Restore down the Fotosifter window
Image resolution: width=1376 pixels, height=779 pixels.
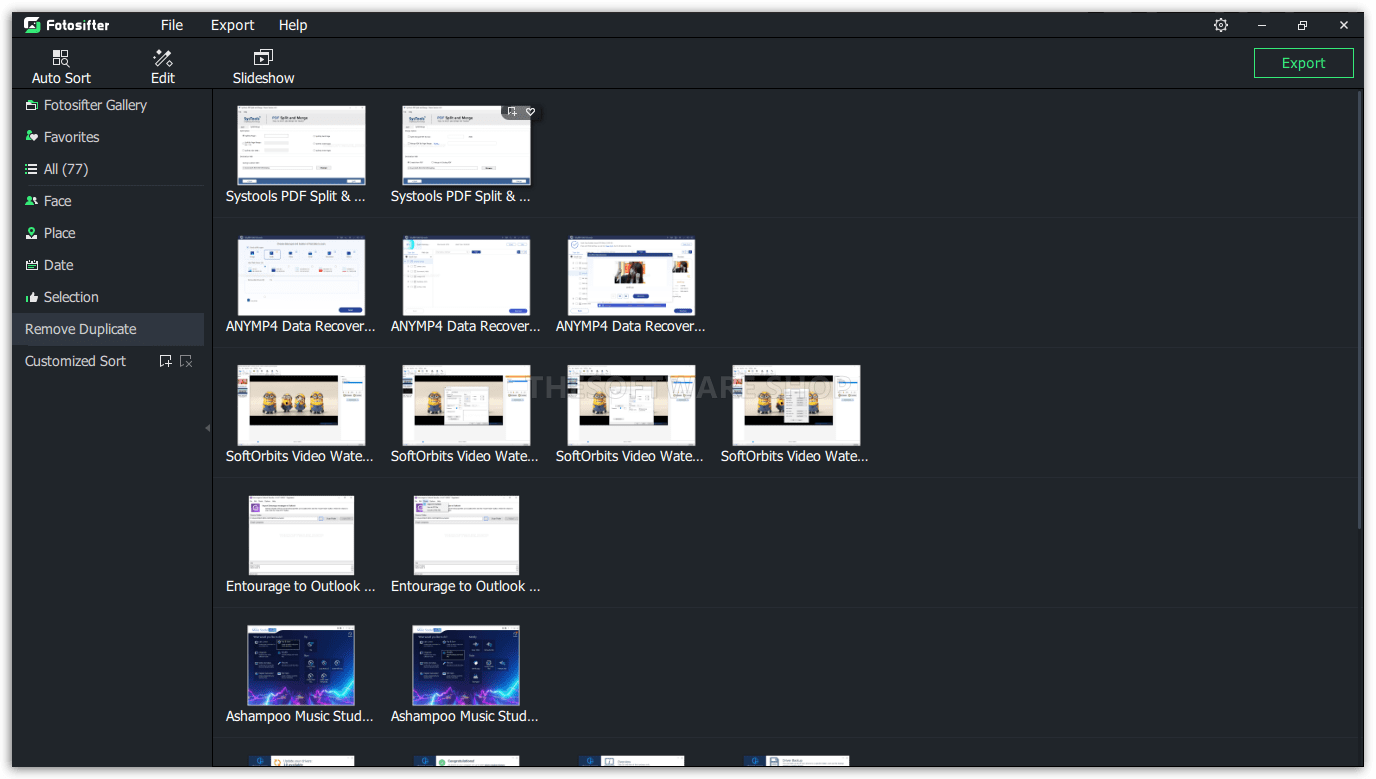(1302, 25)
